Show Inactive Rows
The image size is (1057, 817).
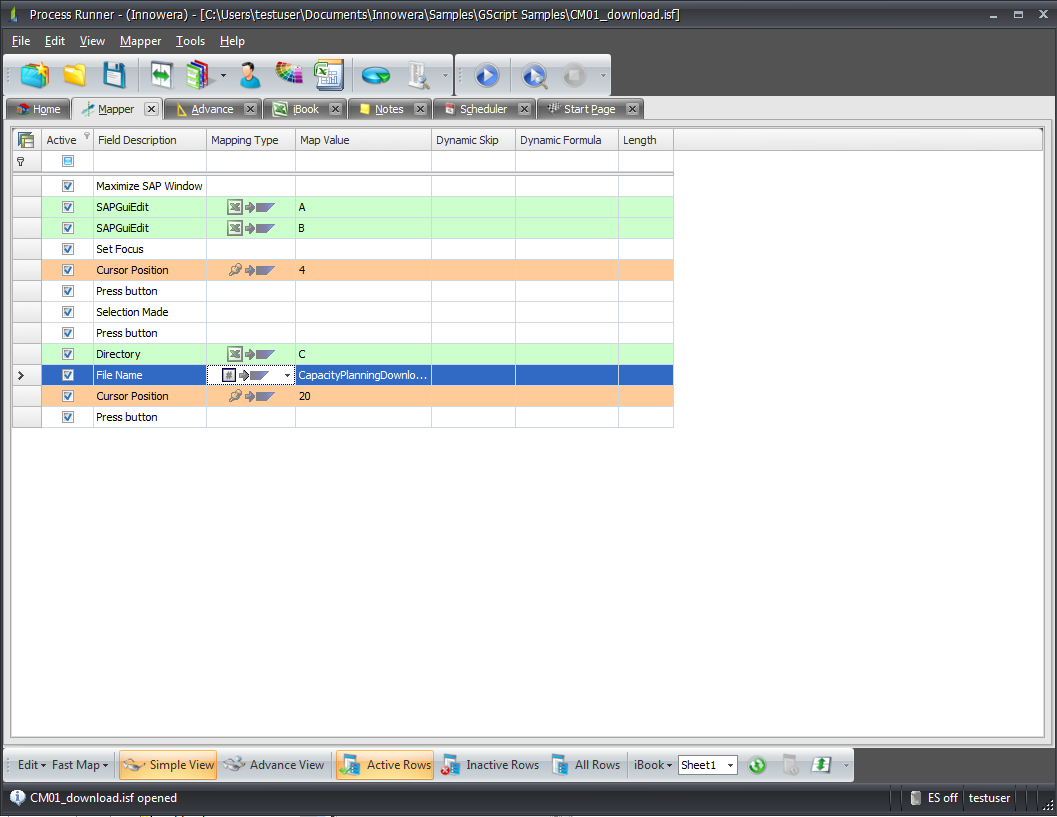pos(491,765)
